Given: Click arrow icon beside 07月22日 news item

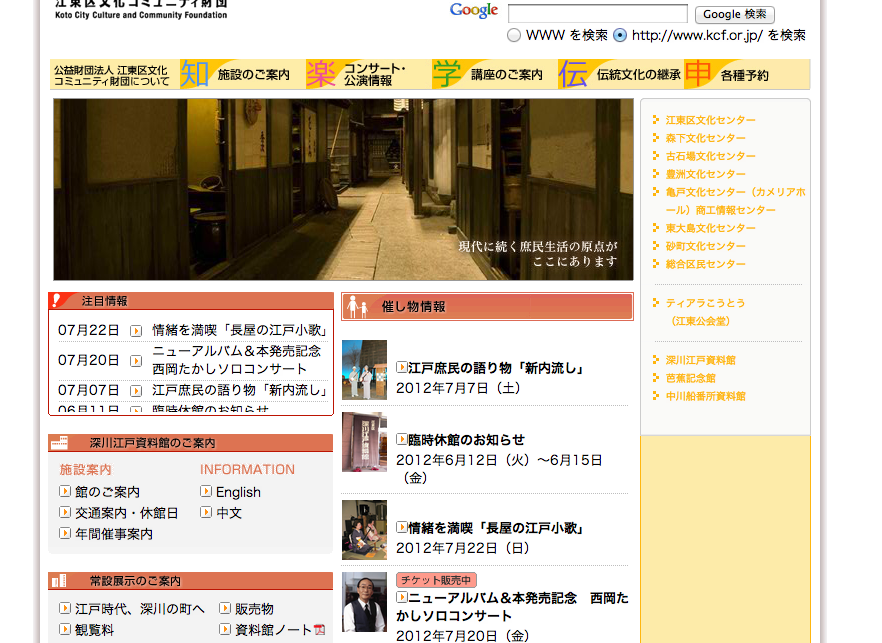Looking at the screenshot, I should (x=136, y=331).
